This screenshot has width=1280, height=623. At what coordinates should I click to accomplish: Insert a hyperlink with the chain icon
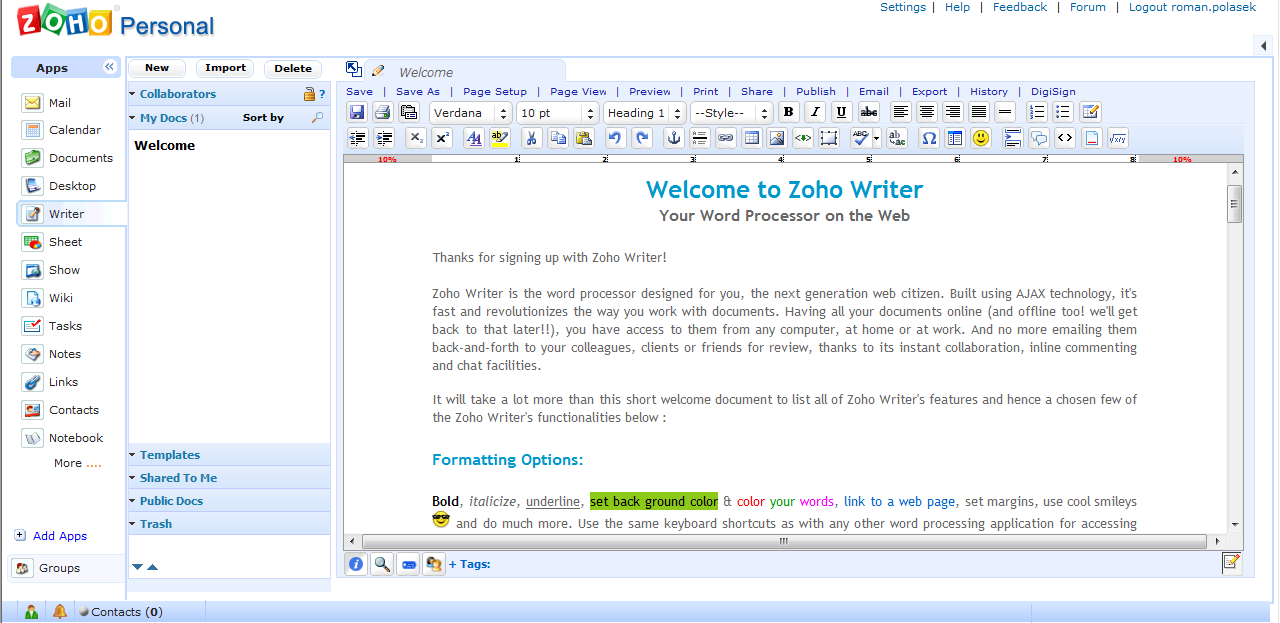pos(726,138)
